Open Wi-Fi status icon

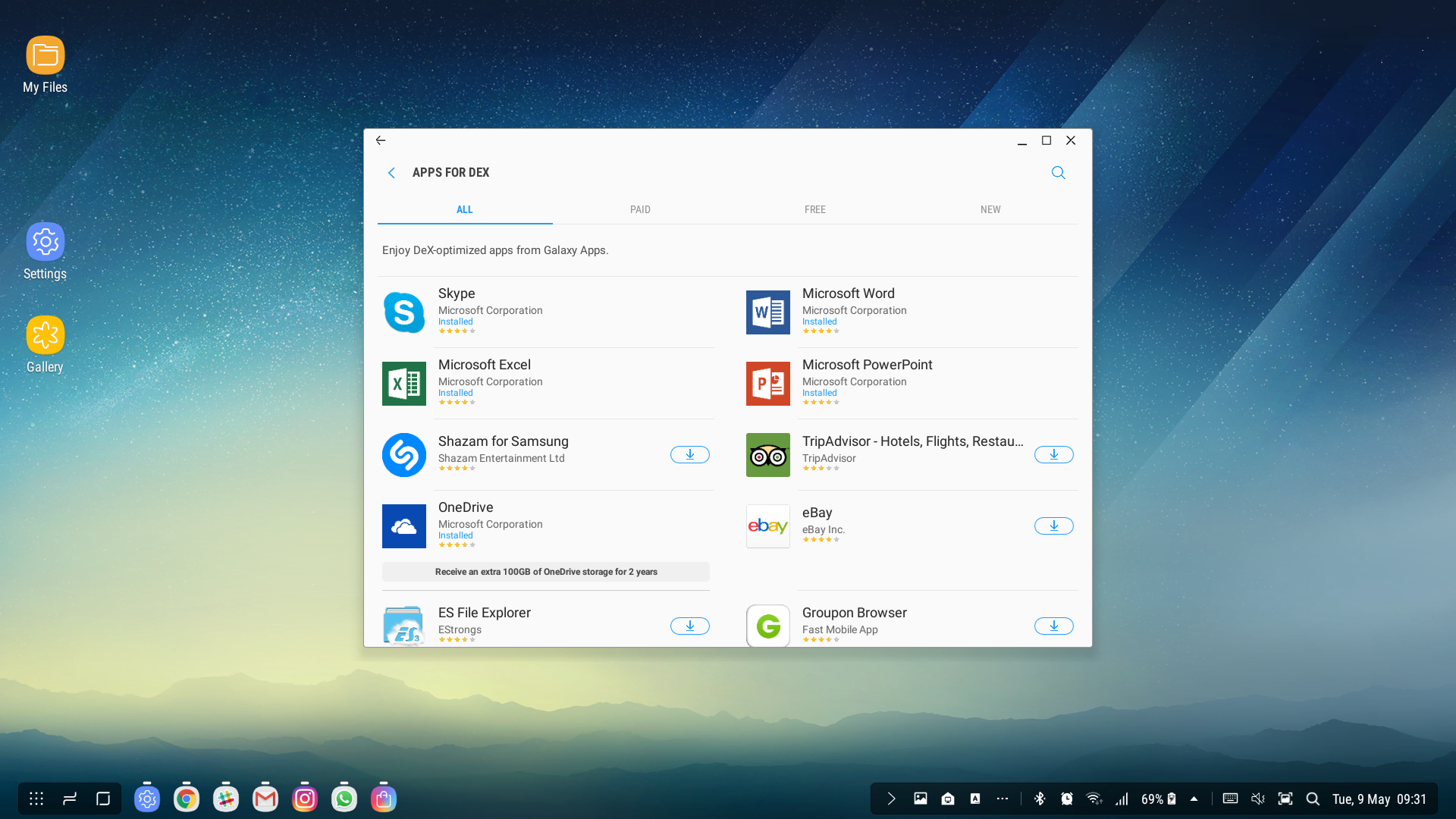1094,799
